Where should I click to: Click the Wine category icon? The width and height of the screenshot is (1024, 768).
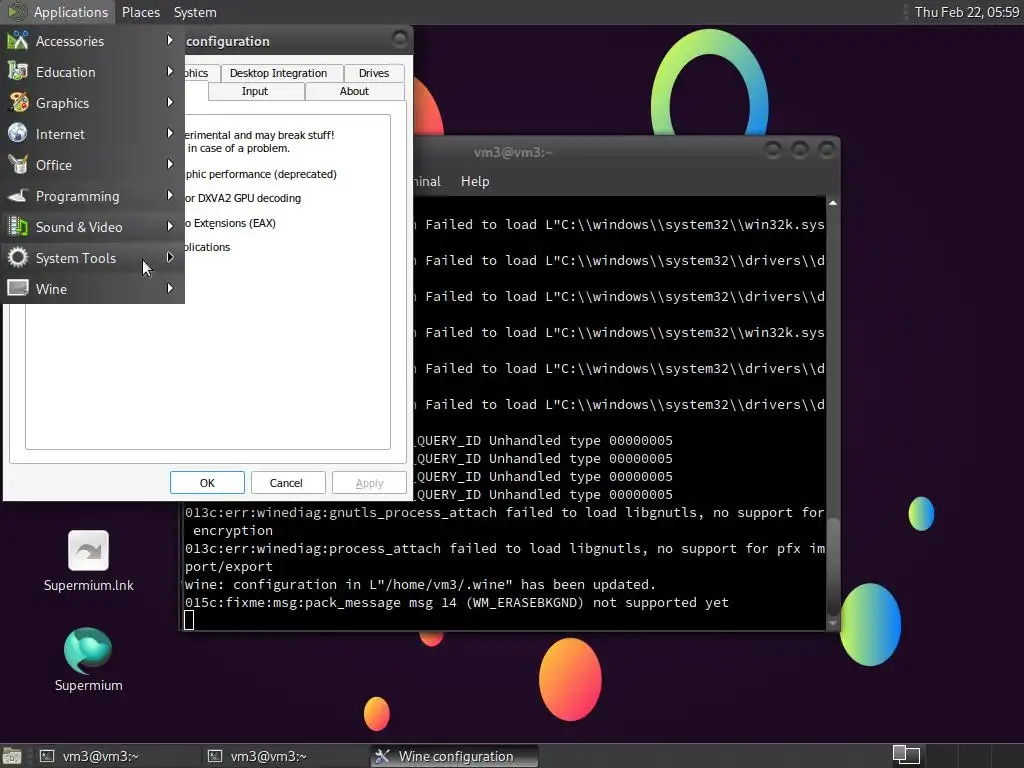(18, 289)
